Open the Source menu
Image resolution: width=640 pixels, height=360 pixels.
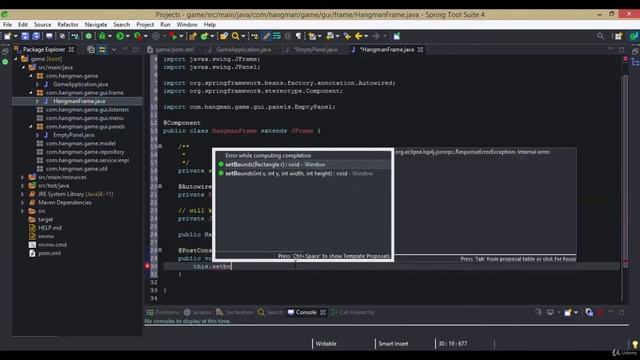42,25
